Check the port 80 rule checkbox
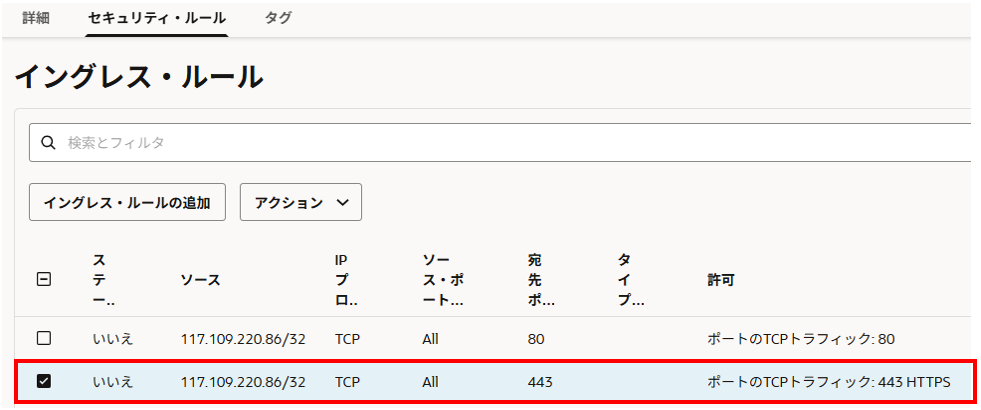The height and width of the screenshot is (410, 981). [x=44, y=338]
